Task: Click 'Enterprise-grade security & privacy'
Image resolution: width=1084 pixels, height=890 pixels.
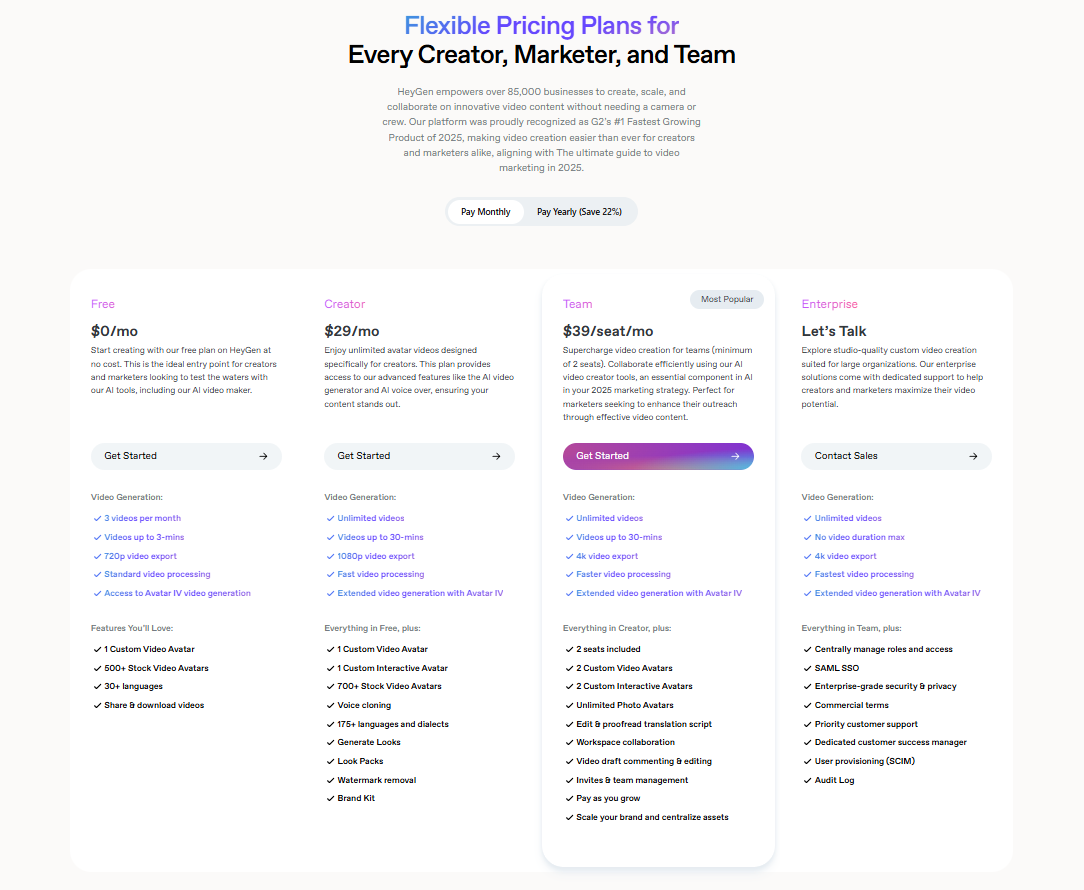Action: pos(885,687)
